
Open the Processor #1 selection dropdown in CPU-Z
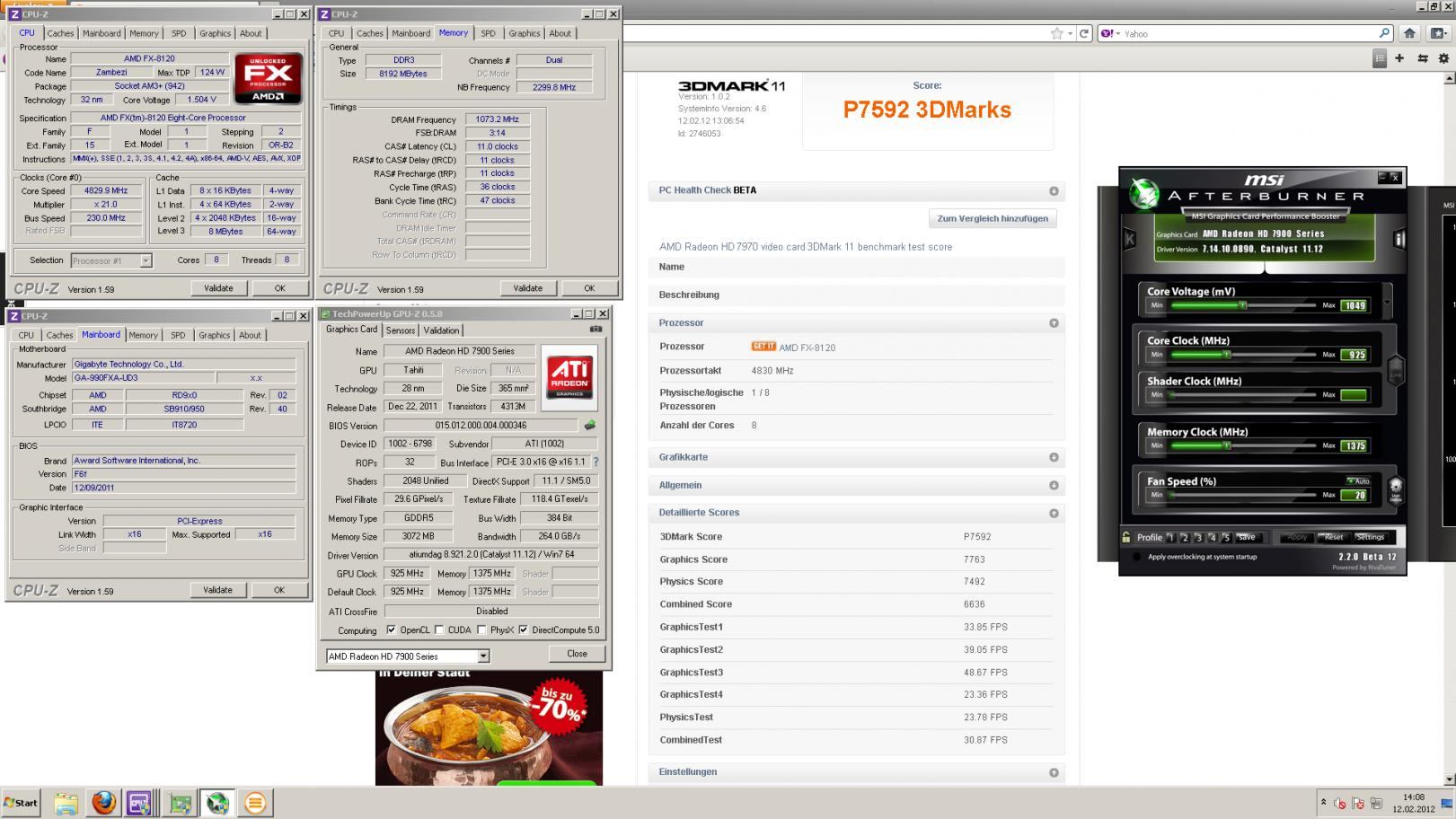[146, 260]
